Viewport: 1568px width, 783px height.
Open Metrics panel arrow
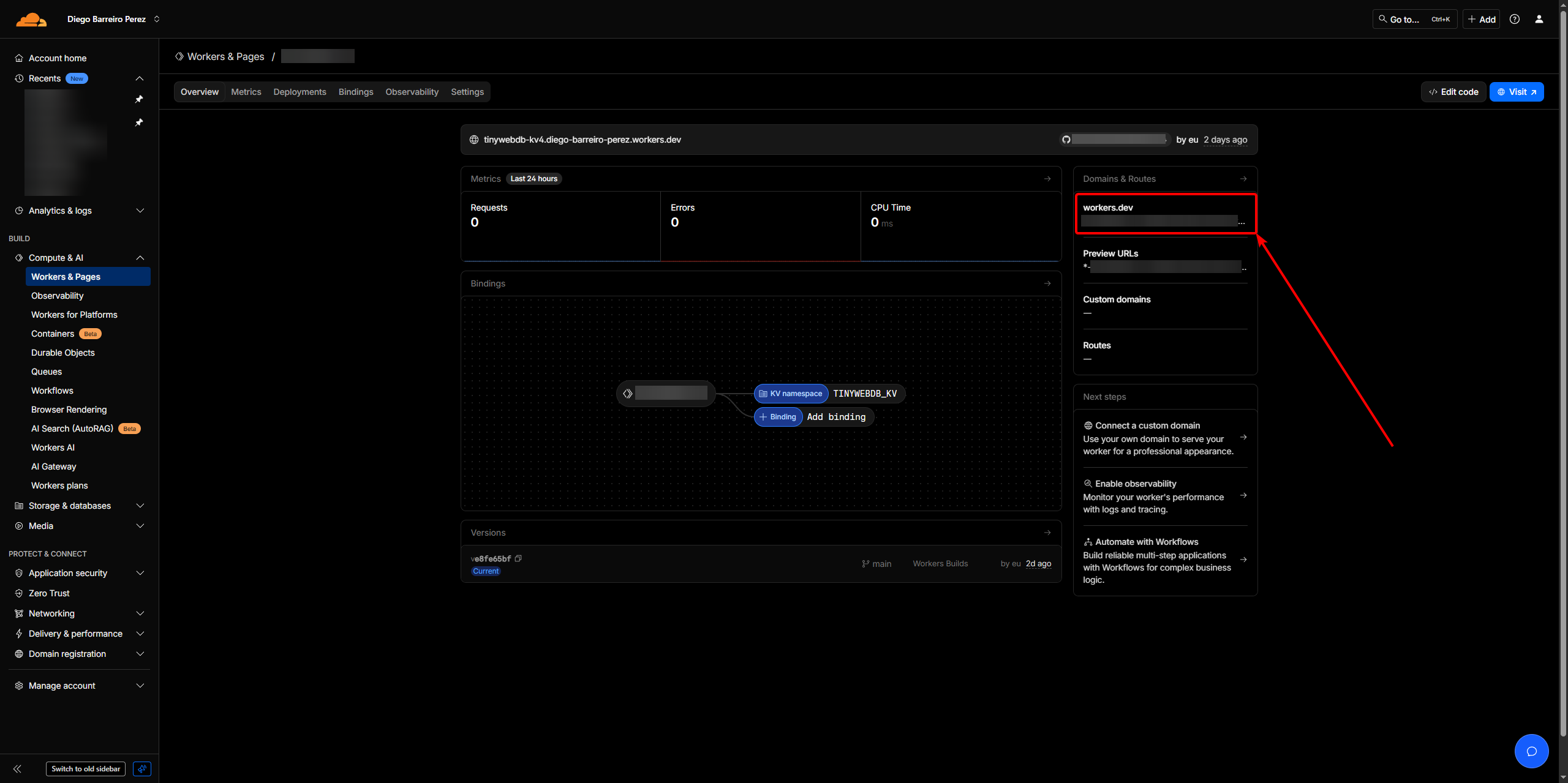1047,179
